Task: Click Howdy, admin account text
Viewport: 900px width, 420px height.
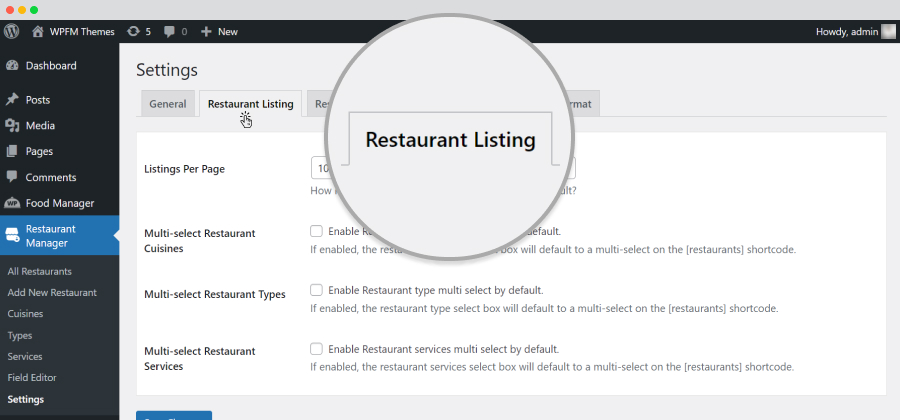Action: tap(847, 32)
